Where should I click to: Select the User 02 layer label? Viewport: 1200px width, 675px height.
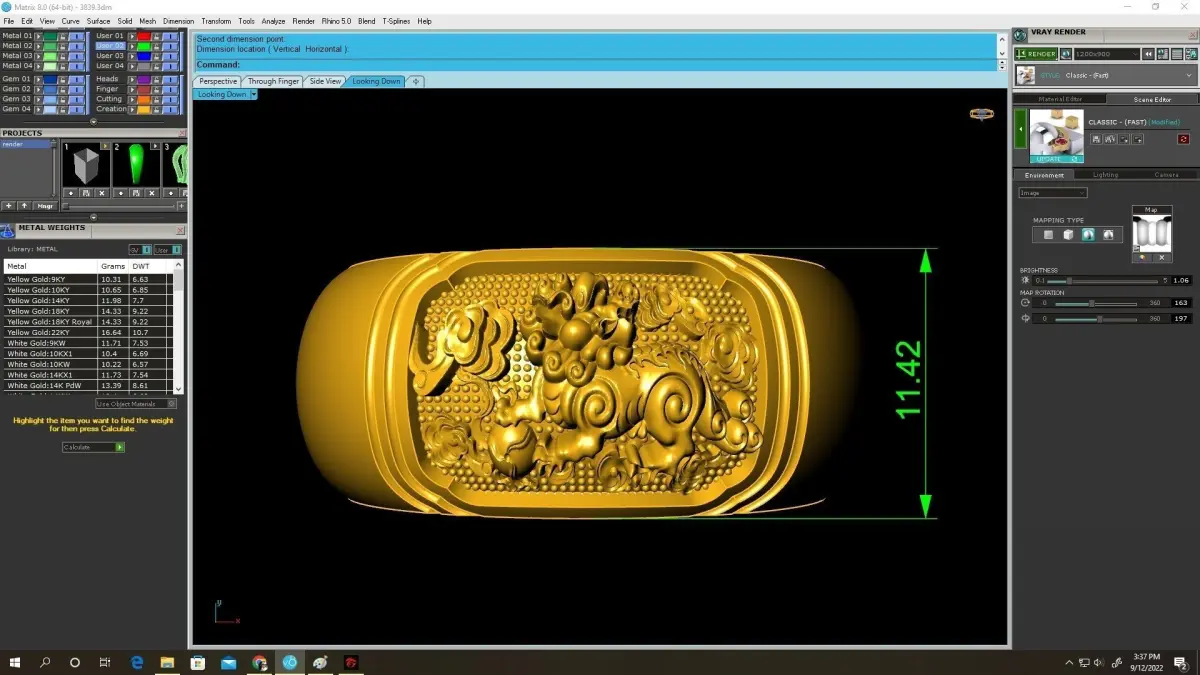tap(110, 46)
